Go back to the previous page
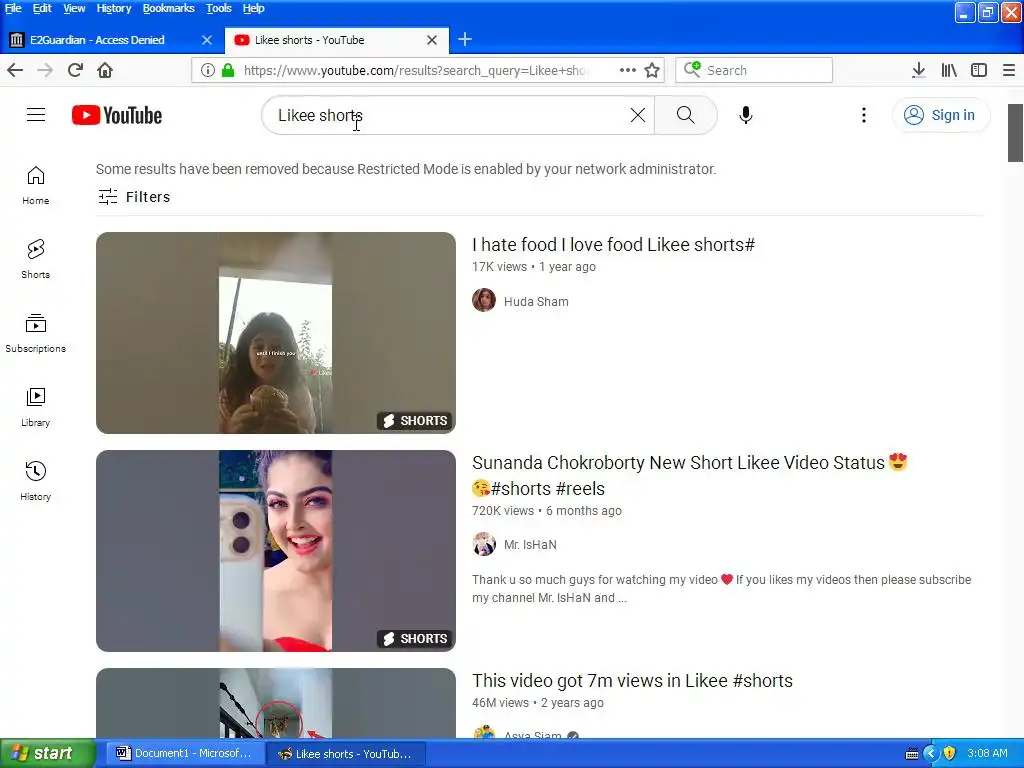This screenshot has height=768, width=1024. pyautogui.click(x=15, y=70)
